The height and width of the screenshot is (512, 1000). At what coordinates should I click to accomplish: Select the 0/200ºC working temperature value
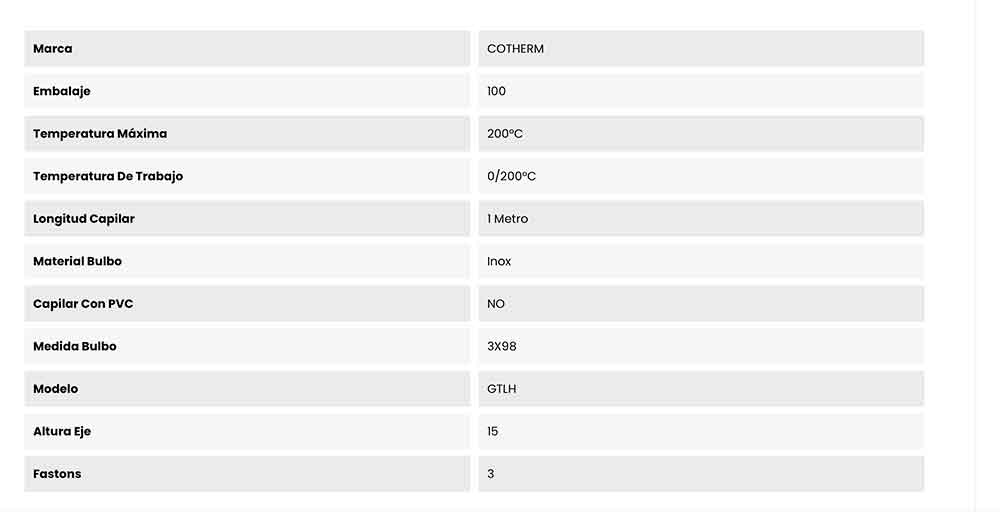coord(512,176)
